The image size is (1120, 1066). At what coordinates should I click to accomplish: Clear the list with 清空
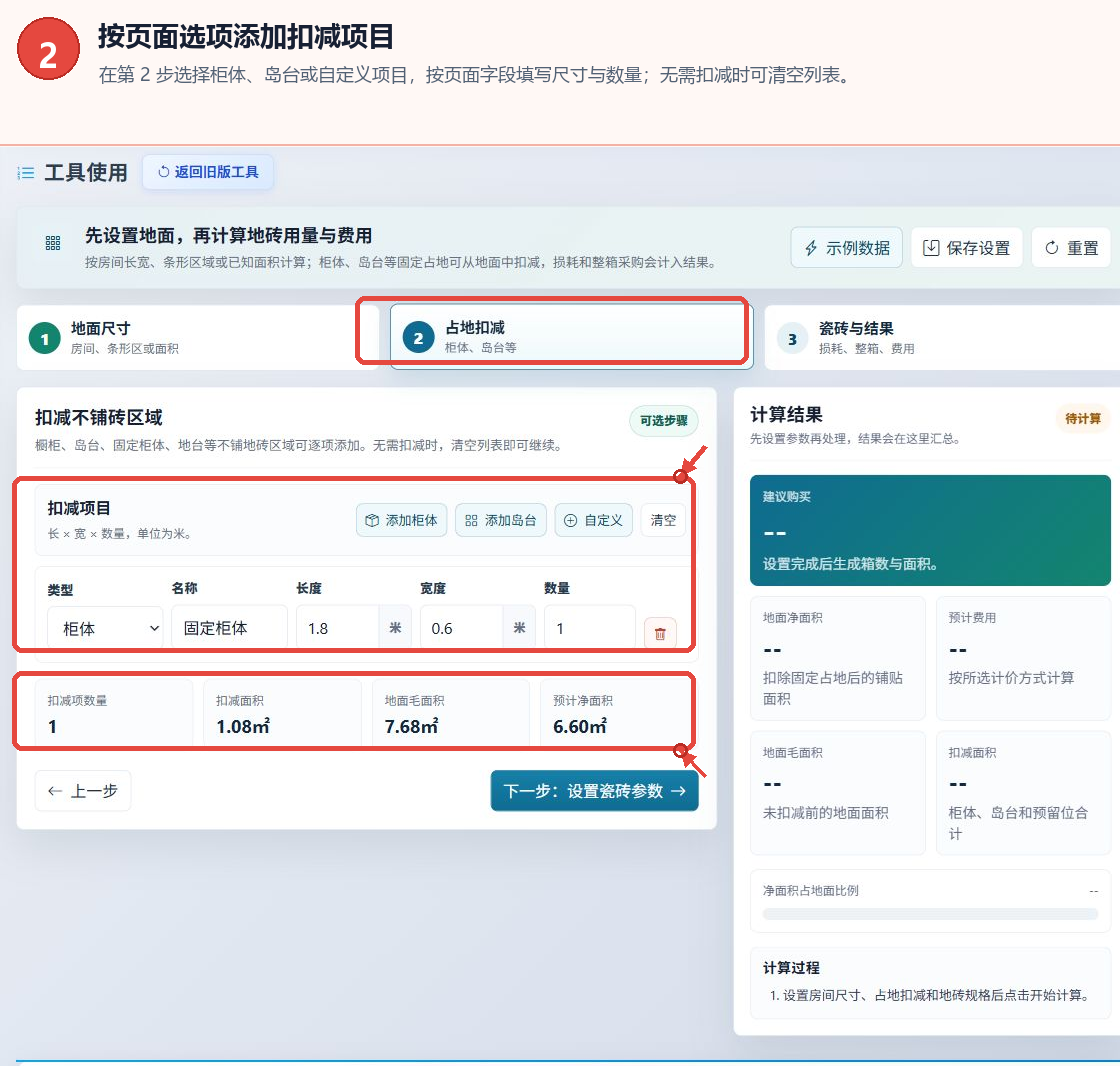(x=663, y=520)
